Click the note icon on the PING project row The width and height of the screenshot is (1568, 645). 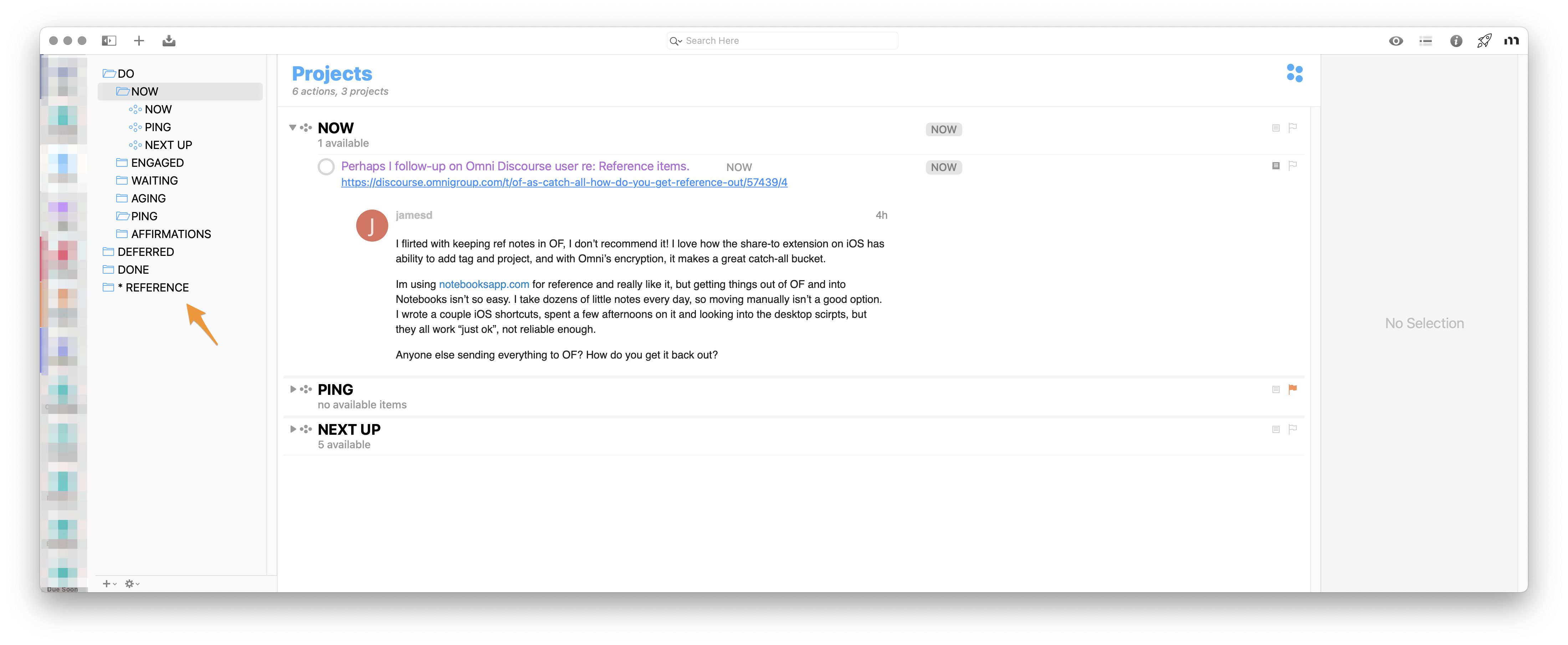(x=1275, y=389)
